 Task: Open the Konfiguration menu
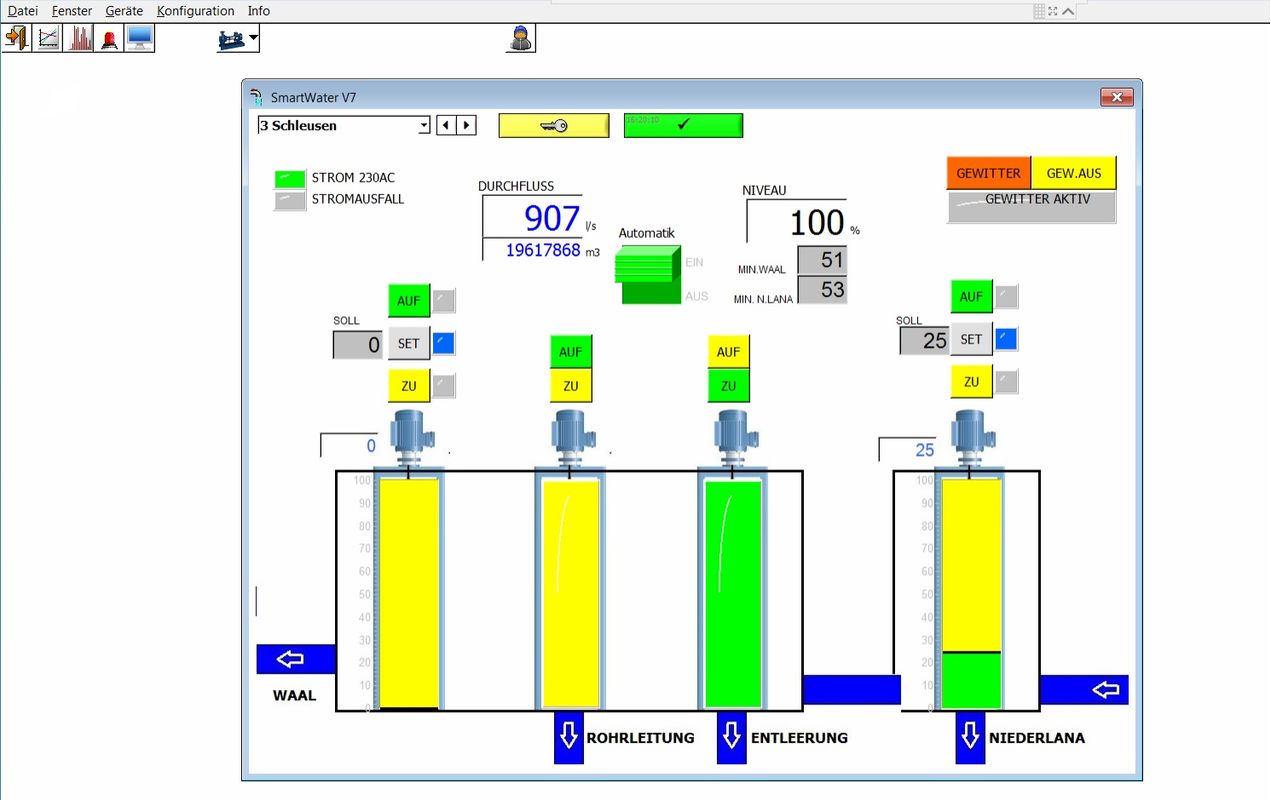(195, 11)
